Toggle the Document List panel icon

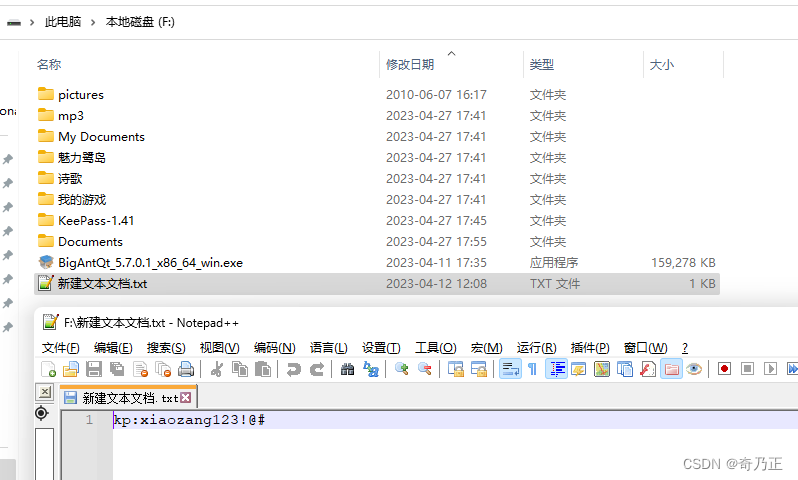coord(624,369)
